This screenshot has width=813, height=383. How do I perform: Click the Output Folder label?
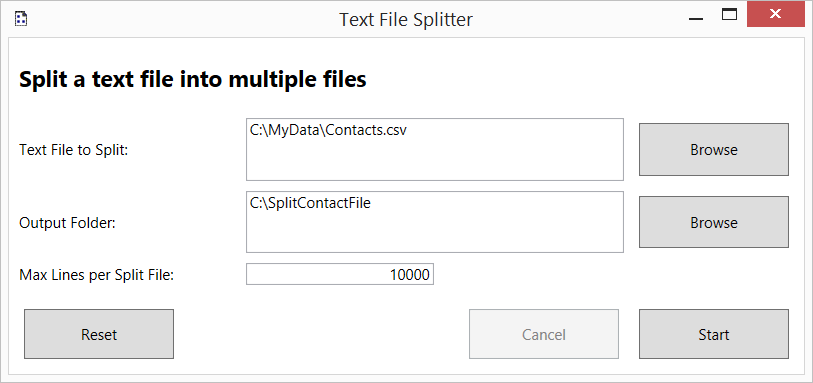pyautogui.click(x=67, y=223)
